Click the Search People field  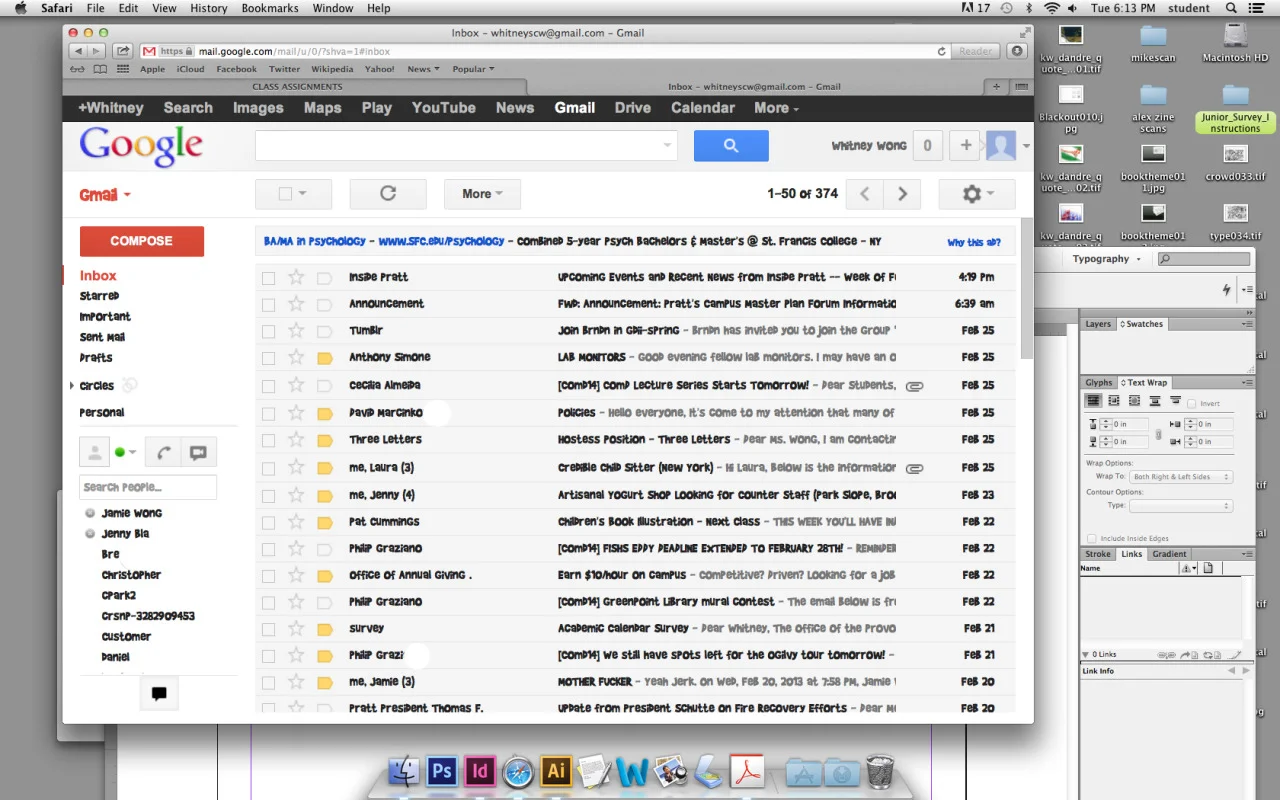[148, 487]
